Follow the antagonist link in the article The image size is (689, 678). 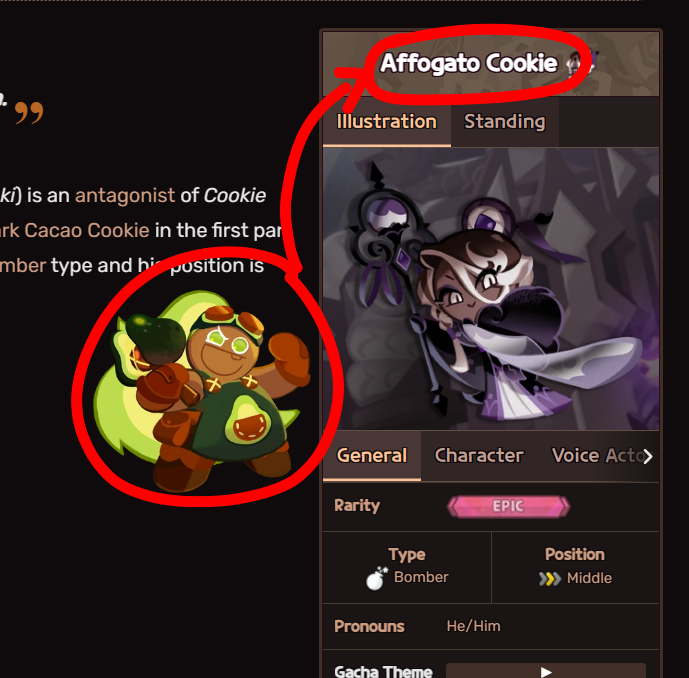pyautogui.click(x=125, y=195)
